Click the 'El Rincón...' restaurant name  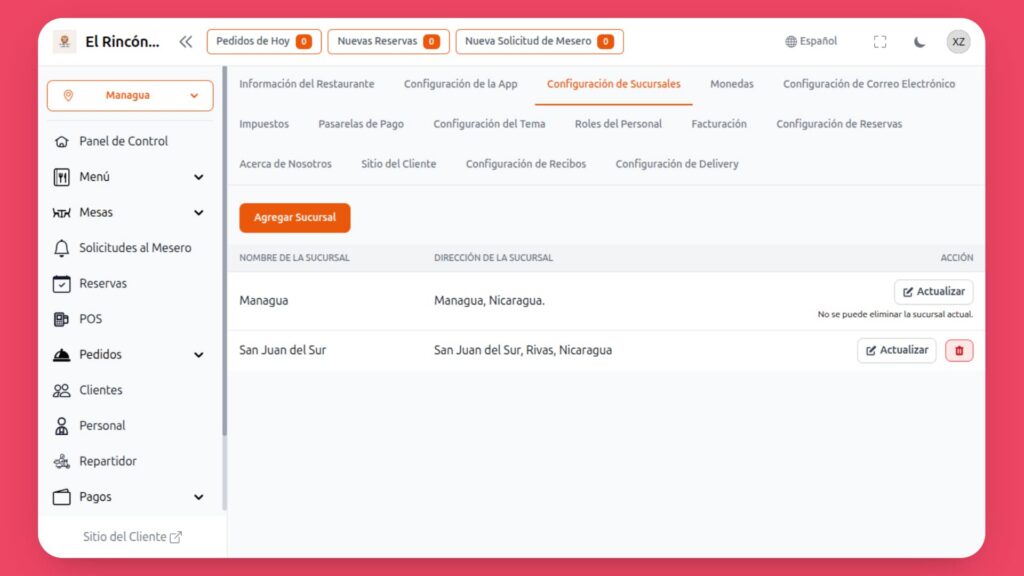pos(122,42)
